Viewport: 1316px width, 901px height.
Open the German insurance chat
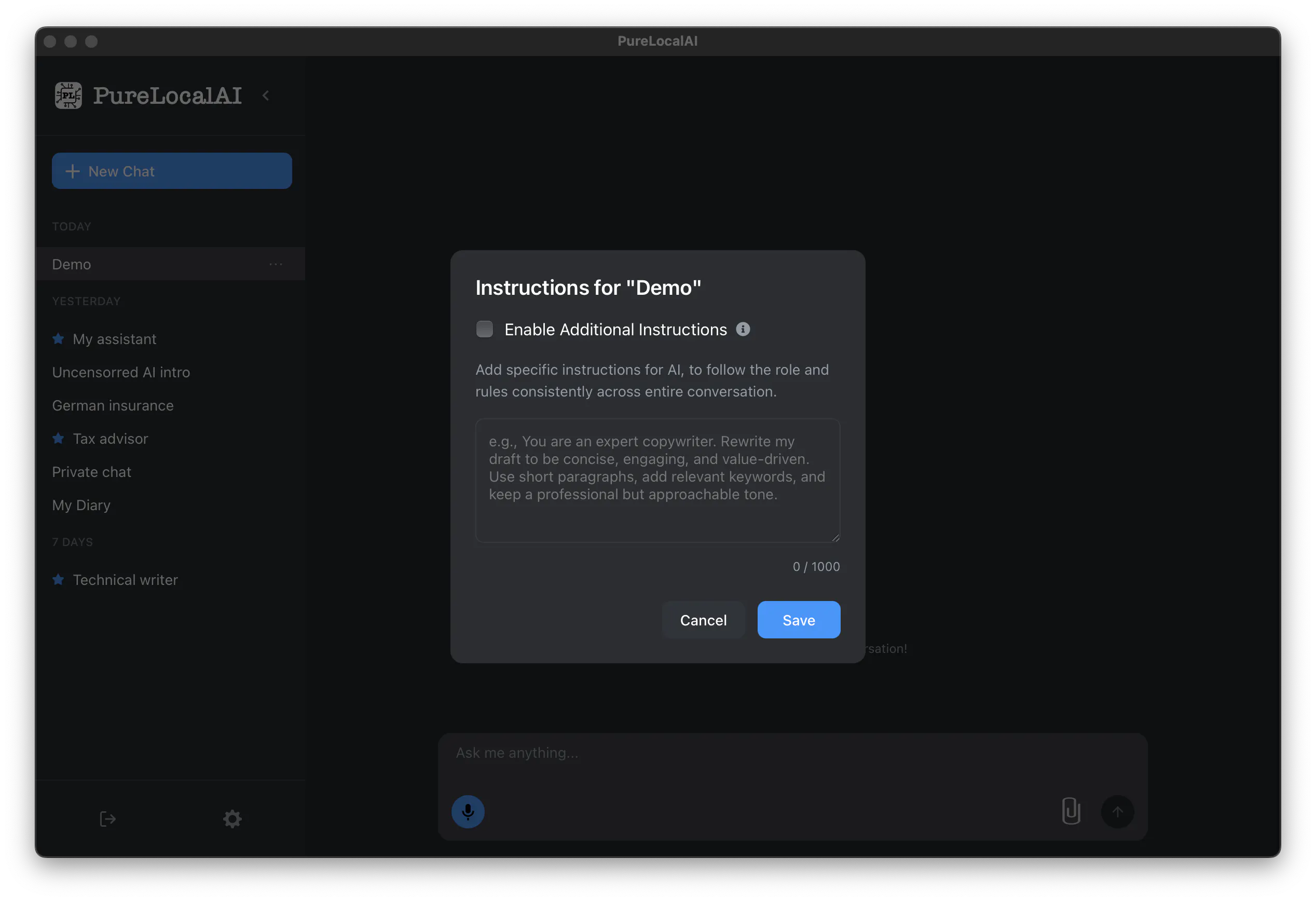click(x=113, y=405)
